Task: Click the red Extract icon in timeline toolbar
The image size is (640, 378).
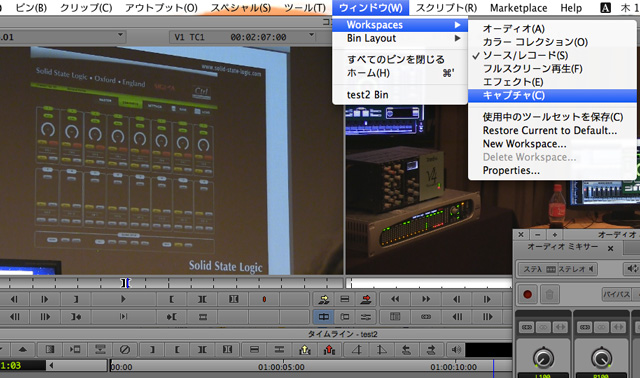Action: 329,349
